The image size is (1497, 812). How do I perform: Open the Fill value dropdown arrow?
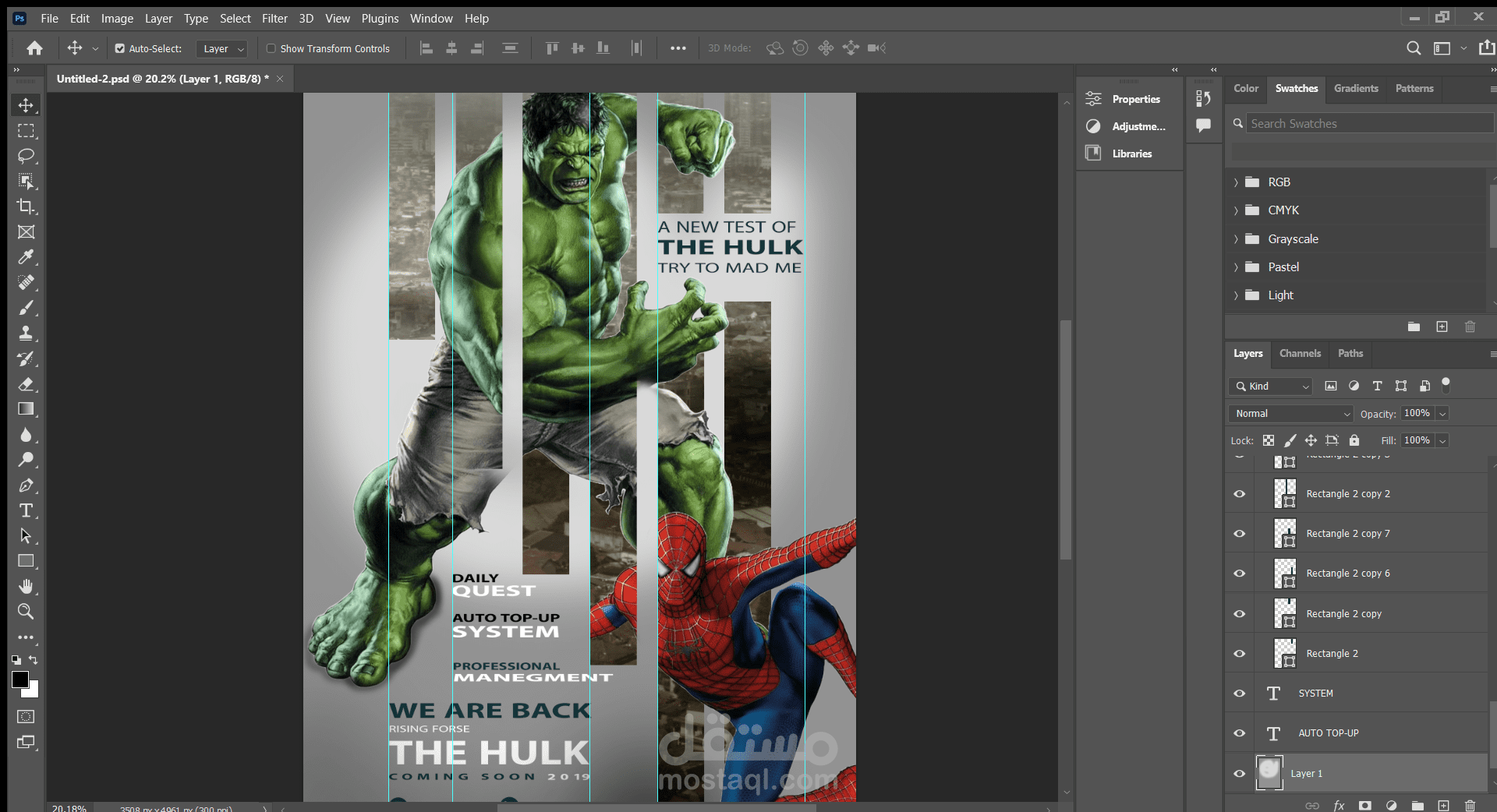(x=1442, y=441)
